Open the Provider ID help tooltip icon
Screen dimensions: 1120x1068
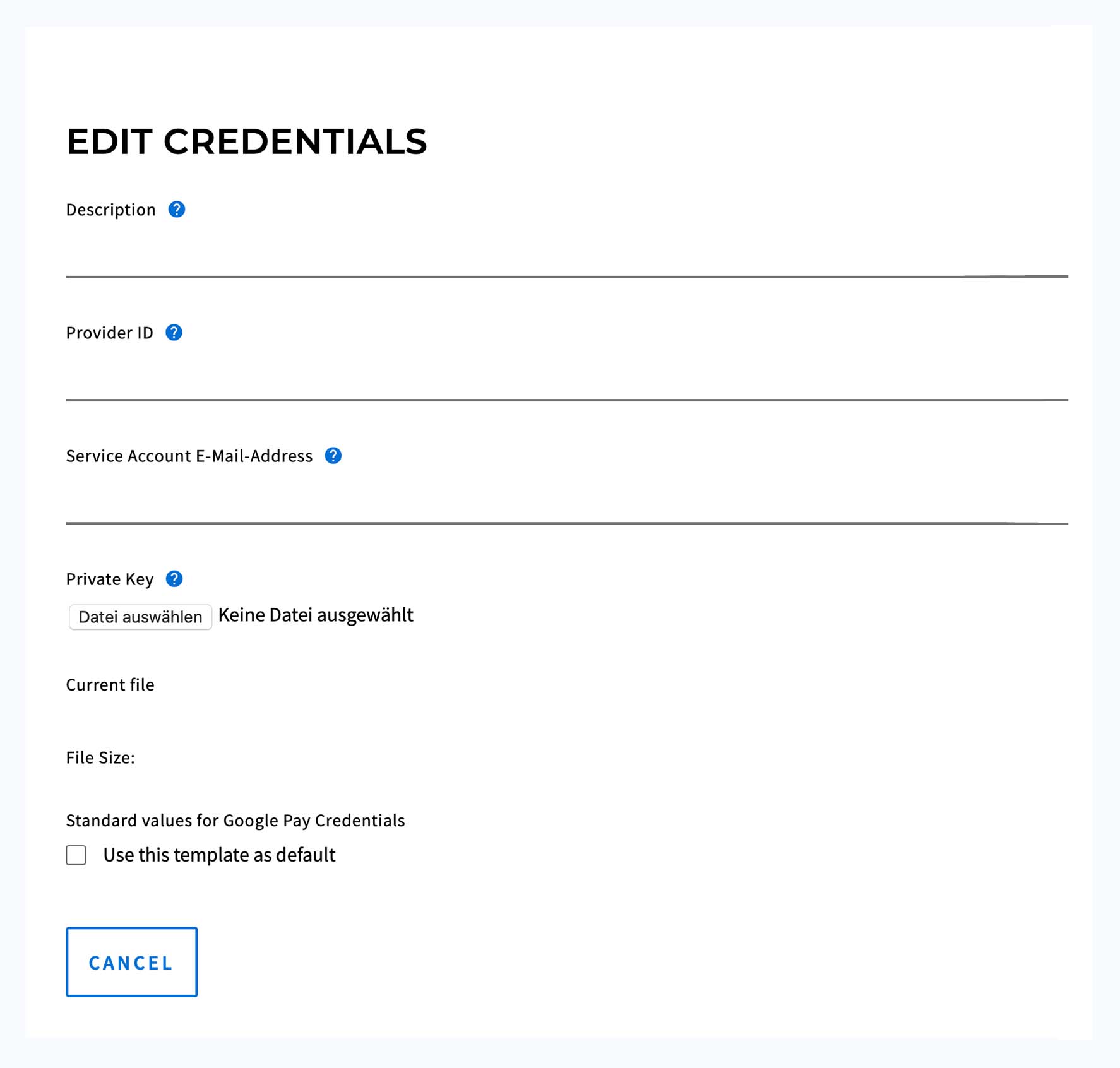(174, 333)
